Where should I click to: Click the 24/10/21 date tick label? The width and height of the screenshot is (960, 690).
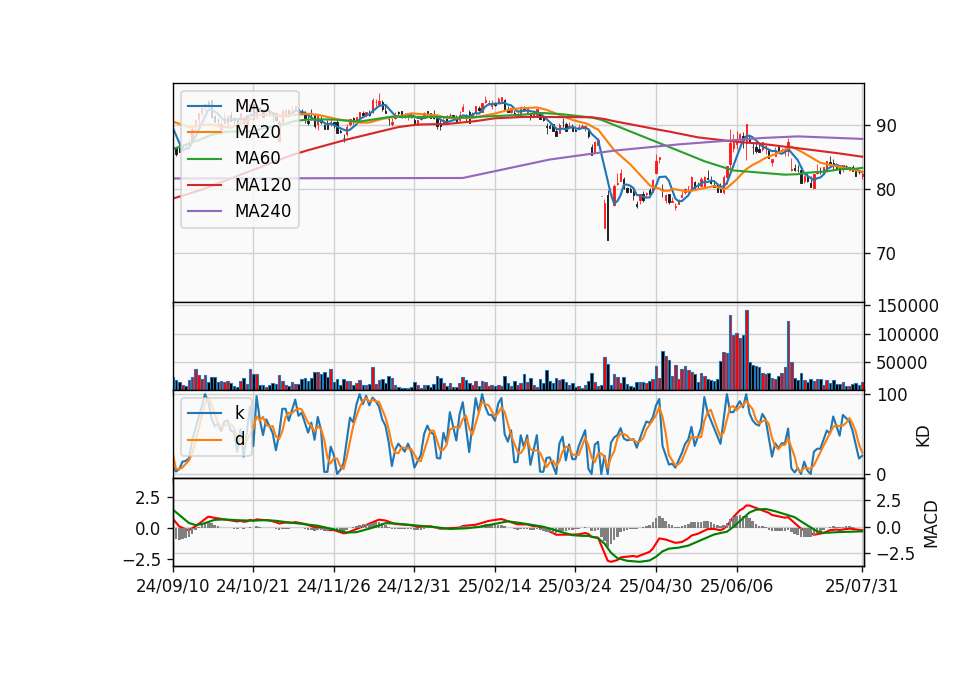pyautogui.click(x=253, y=586)
